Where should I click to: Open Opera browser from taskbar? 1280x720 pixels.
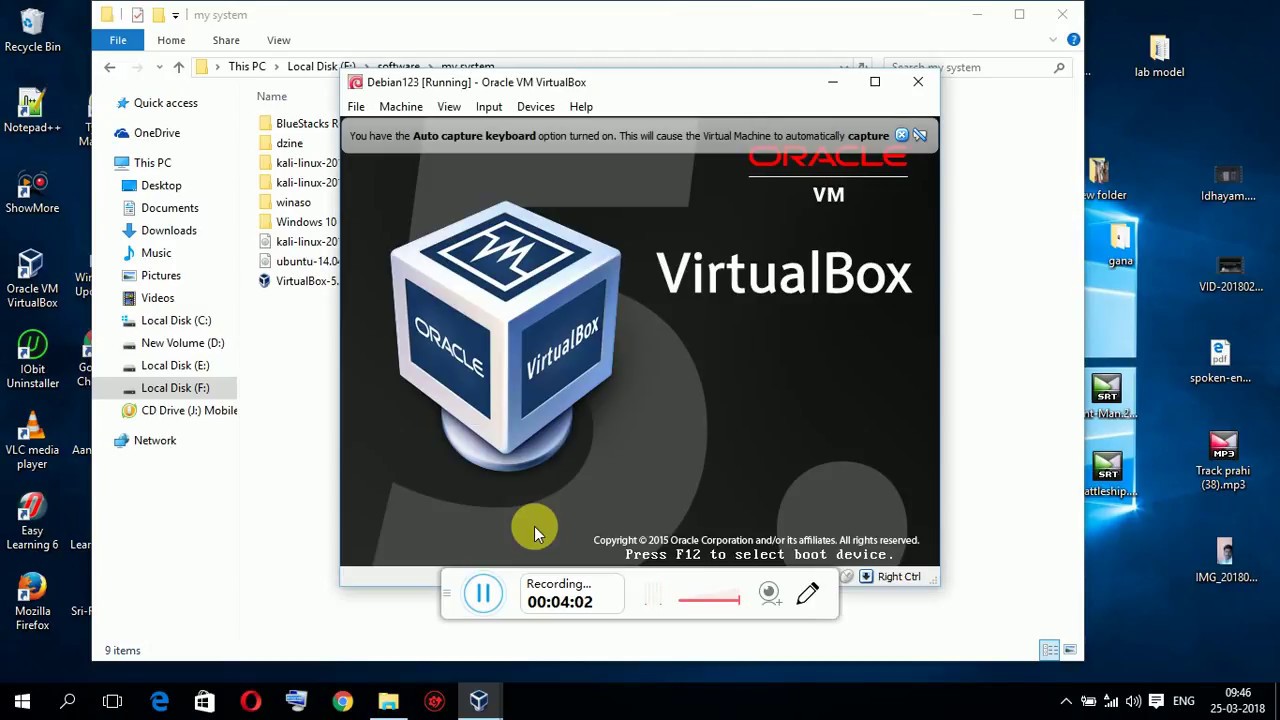pos(250,701)
